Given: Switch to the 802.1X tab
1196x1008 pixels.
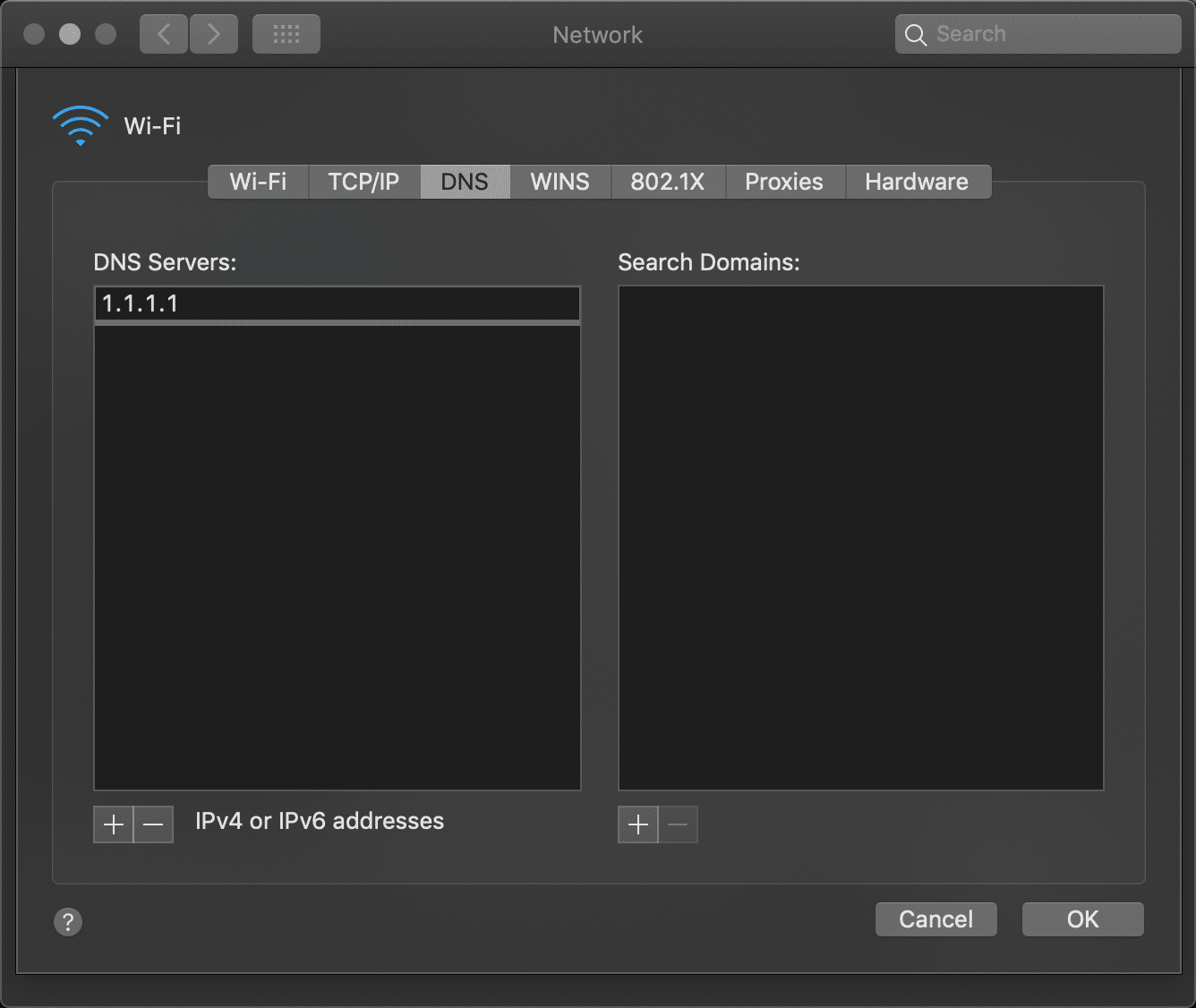Looking at the screenshot, I should [668, 182].
